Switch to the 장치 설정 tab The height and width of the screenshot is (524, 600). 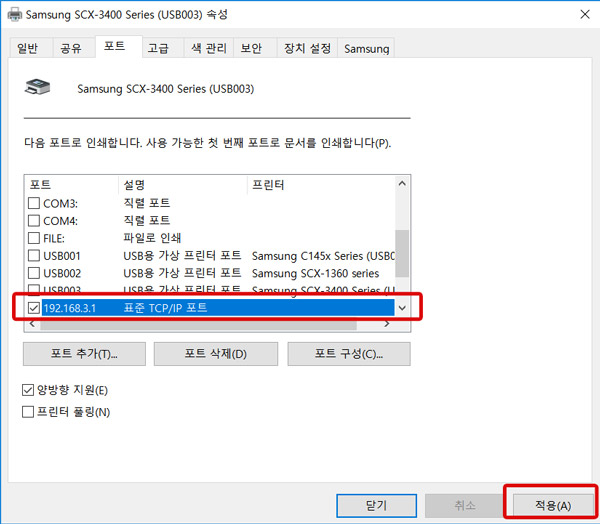[x=307, y=48]
